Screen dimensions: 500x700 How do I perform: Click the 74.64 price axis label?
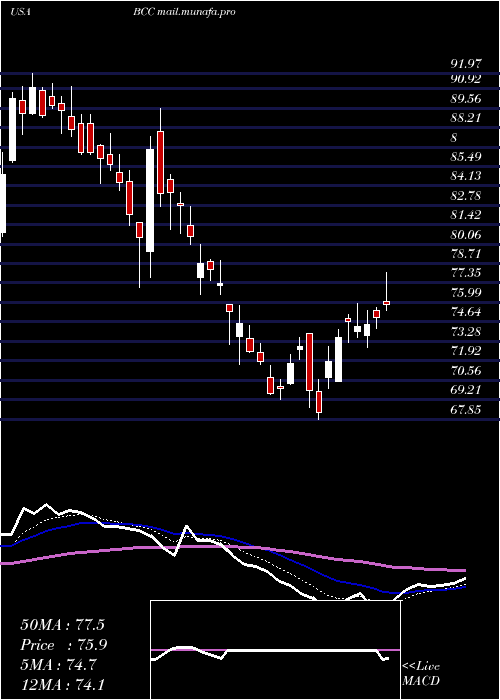coord(466,312)
